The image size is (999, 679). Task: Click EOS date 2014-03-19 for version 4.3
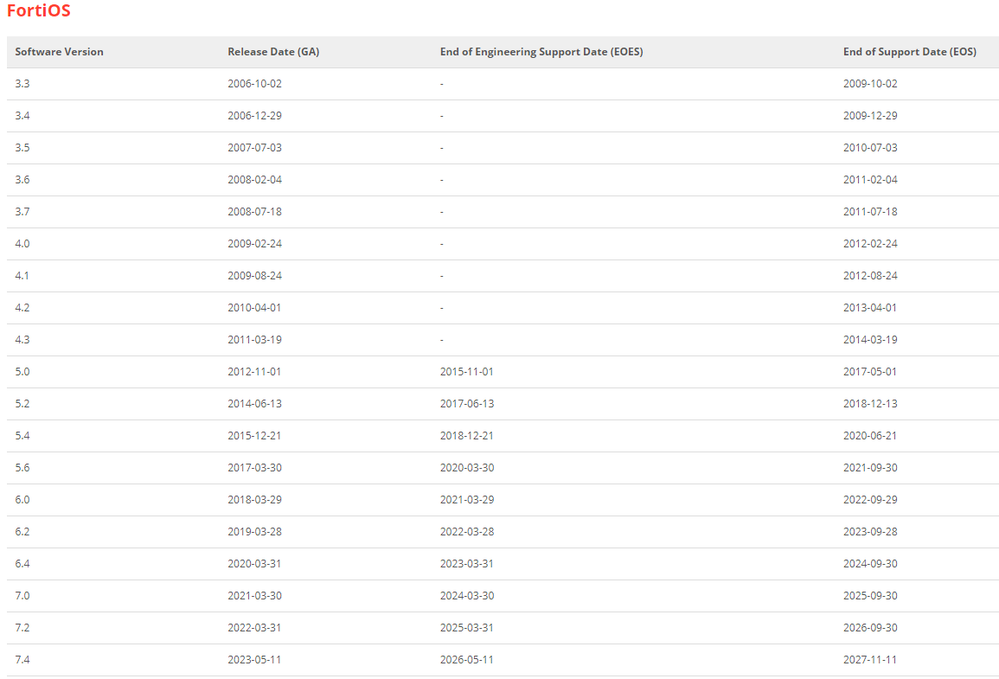click(870, 340)
